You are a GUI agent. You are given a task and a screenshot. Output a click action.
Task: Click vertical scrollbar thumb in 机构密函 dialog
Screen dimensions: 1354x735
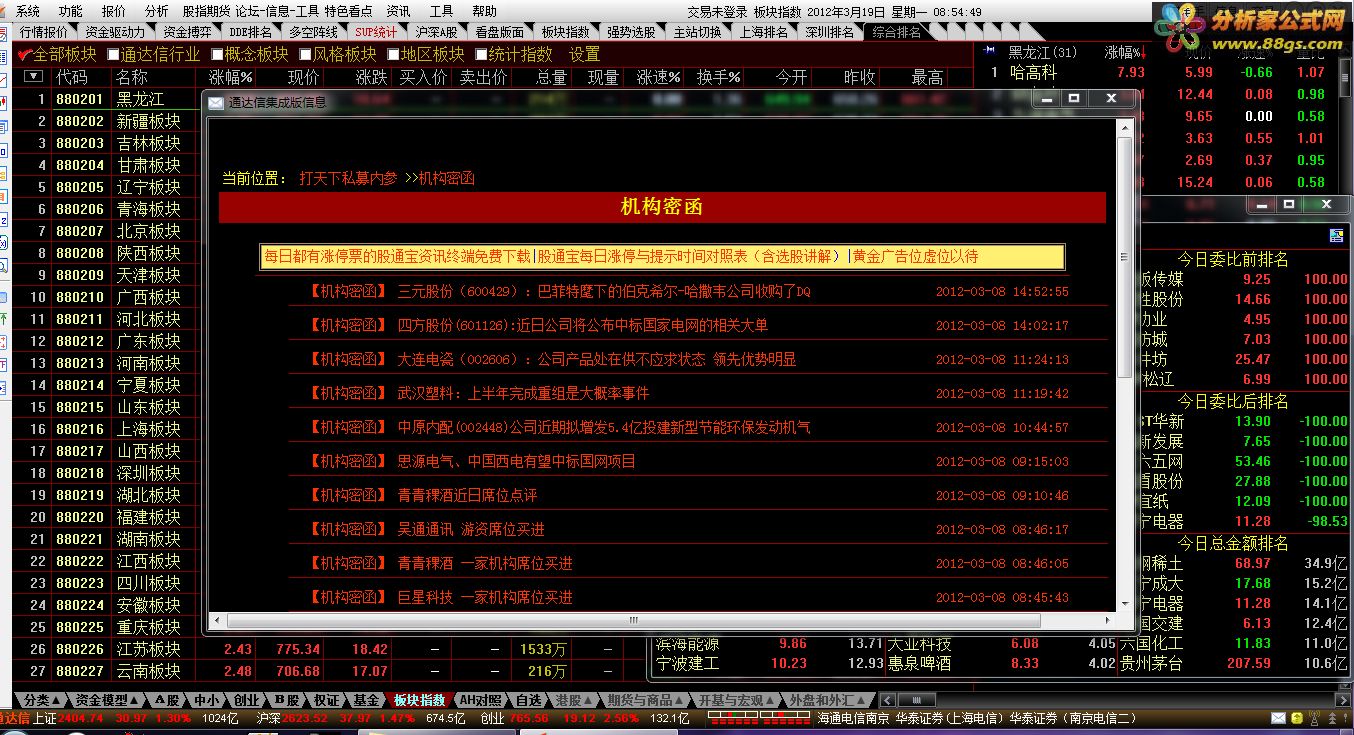pos(1124,257)
